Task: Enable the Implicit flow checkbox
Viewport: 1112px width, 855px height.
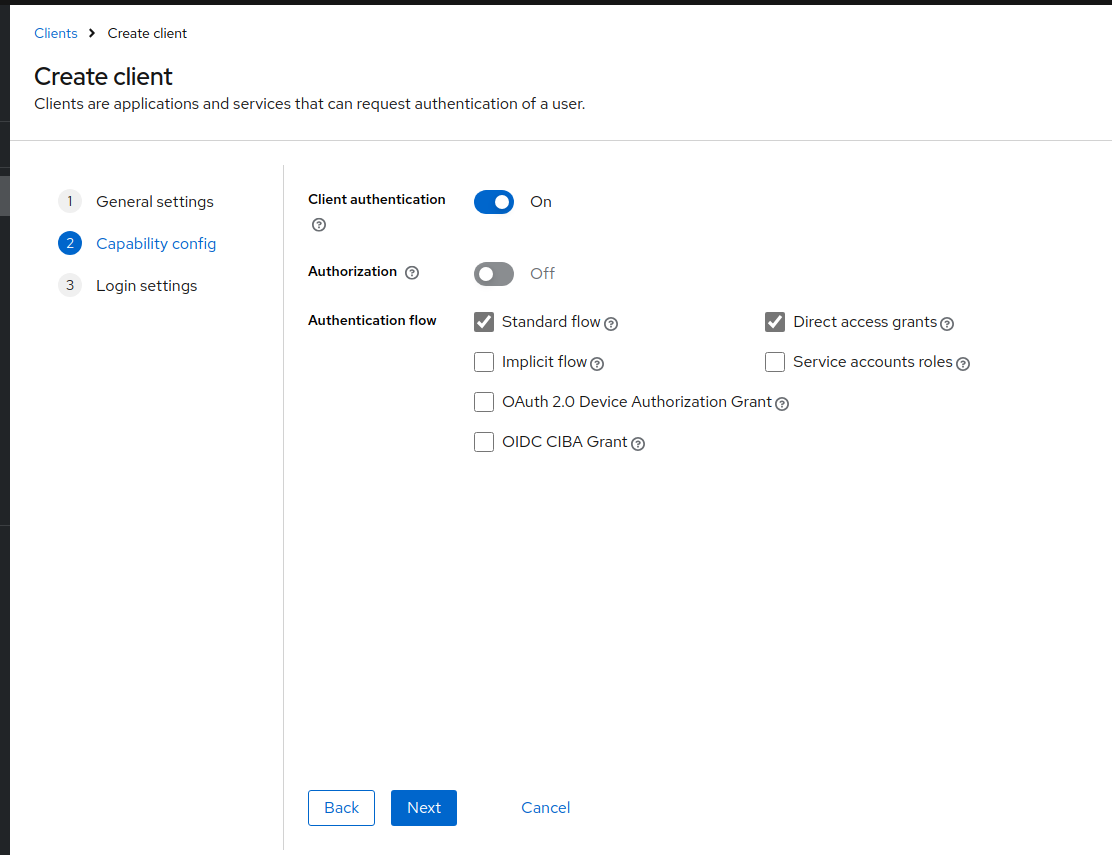Action: (484, 362)
